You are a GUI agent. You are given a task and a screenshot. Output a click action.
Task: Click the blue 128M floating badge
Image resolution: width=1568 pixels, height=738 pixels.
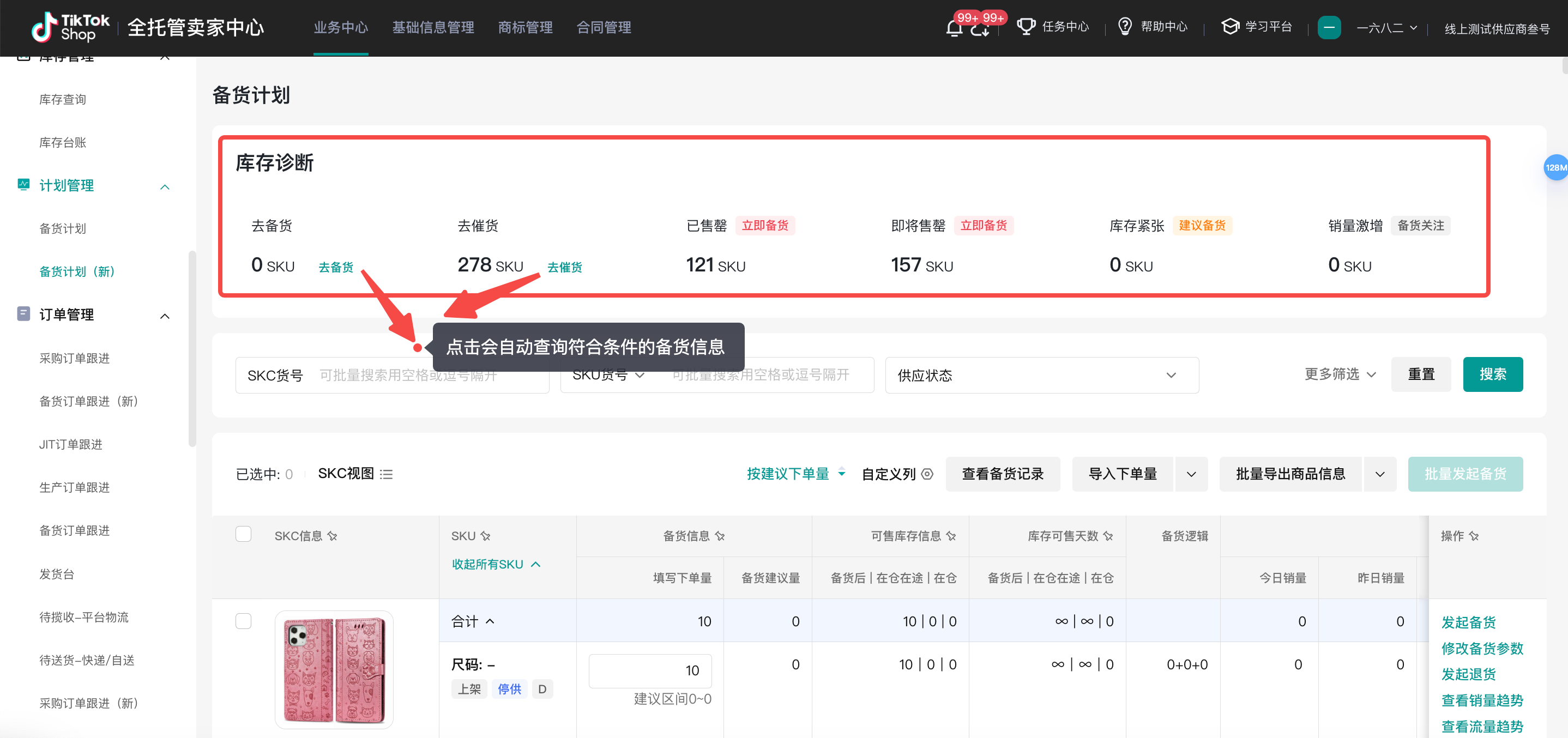[x=1556, y=167]
